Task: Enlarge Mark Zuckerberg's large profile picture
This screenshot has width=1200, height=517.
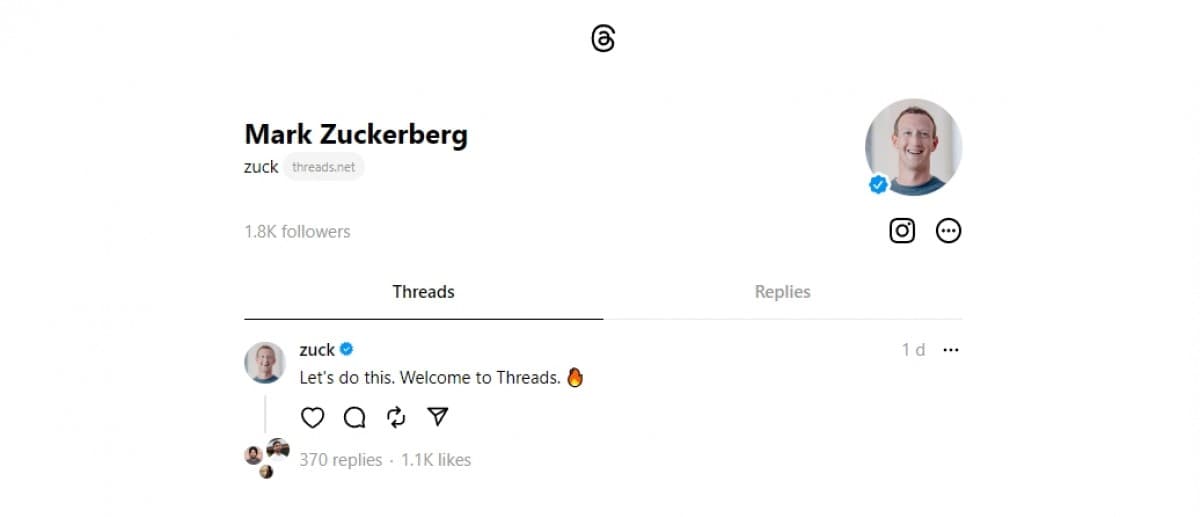Action: (x=913, y=147)
